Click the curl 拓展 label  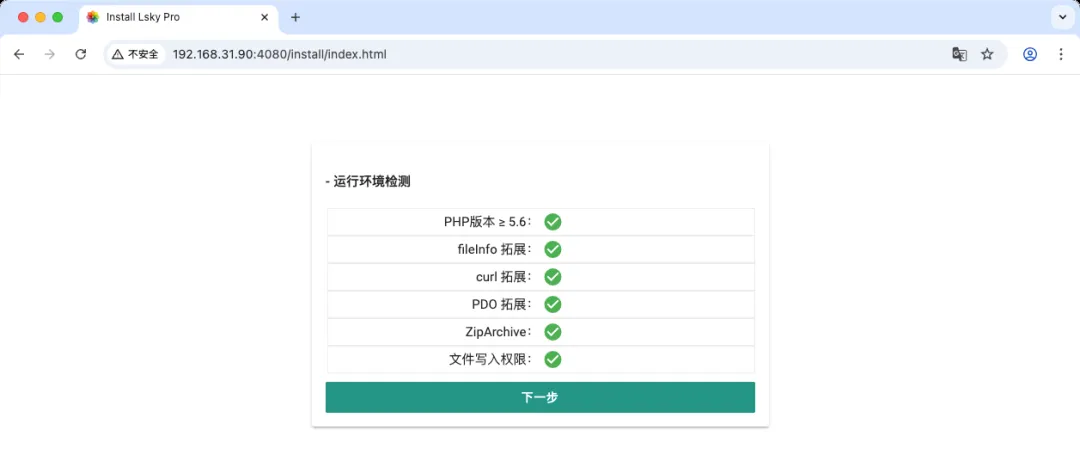coord(503,277)
